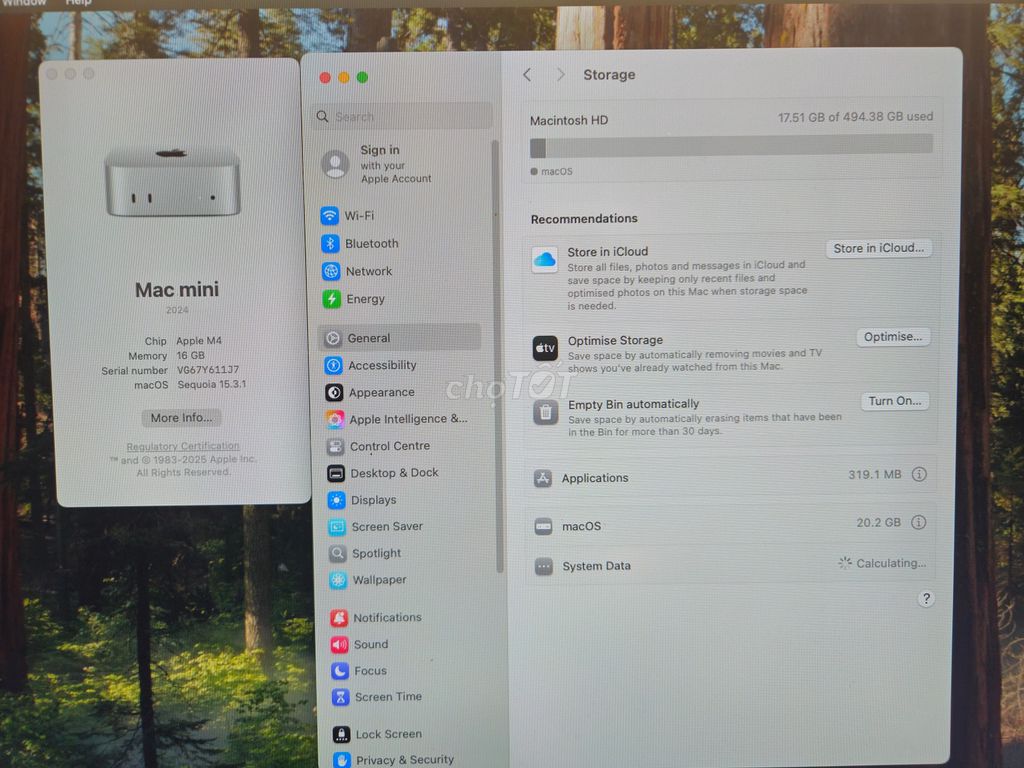This screenshot has height=768, width=1024.
Task: Click the macOS legend label under storage bar
Action: point(556,171)
